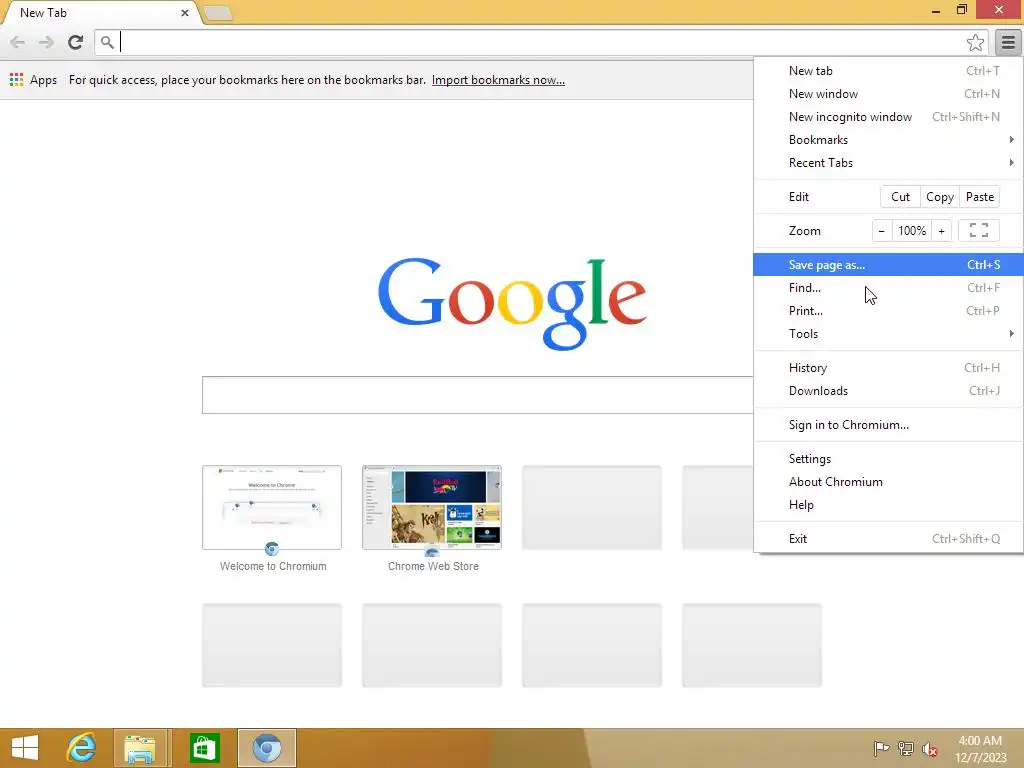The image size is (1024, 768).
Task: Expand the Recent Tabs submenu
Action: (888, 163)
